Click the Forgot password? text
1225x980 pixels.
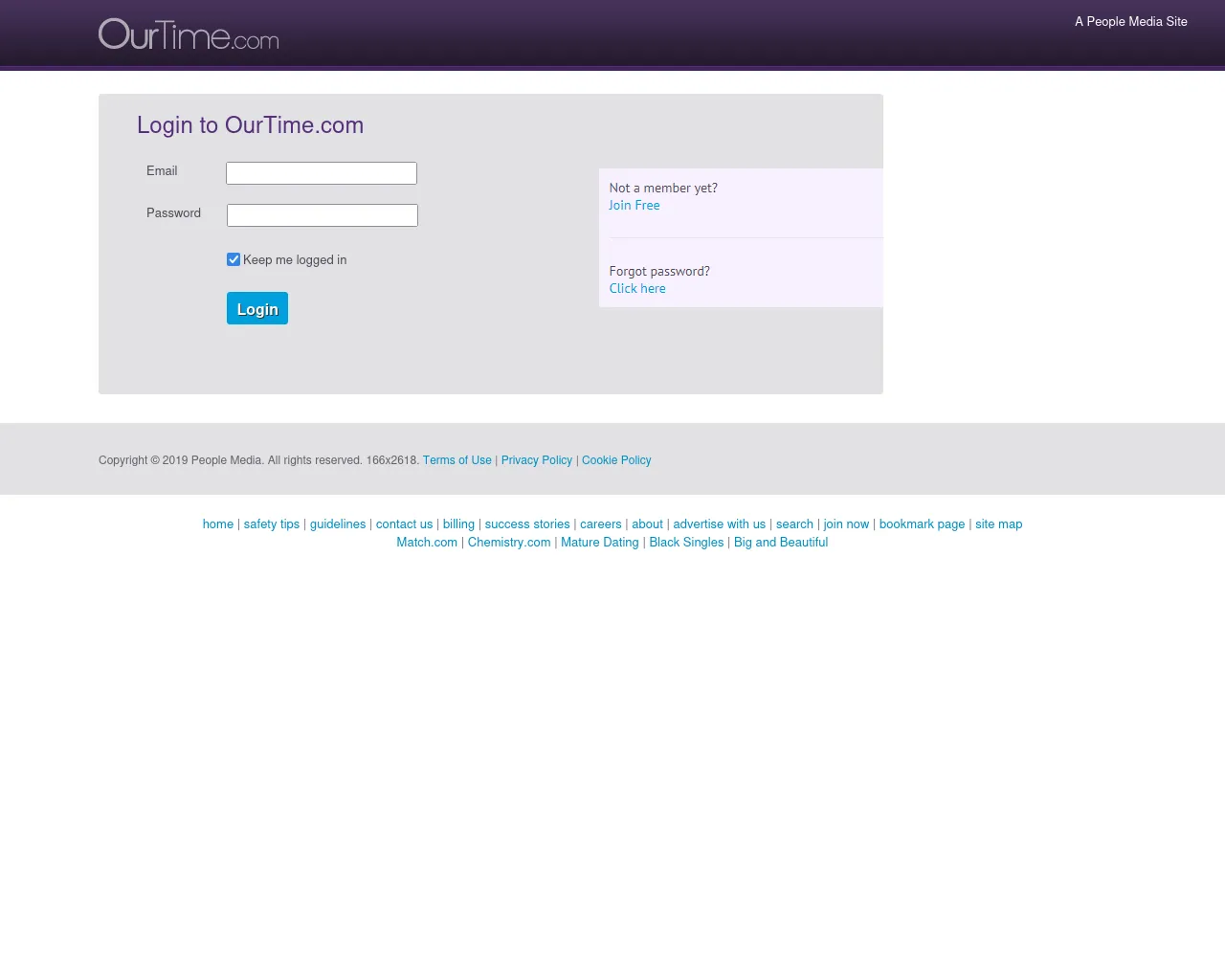point(659,272)
